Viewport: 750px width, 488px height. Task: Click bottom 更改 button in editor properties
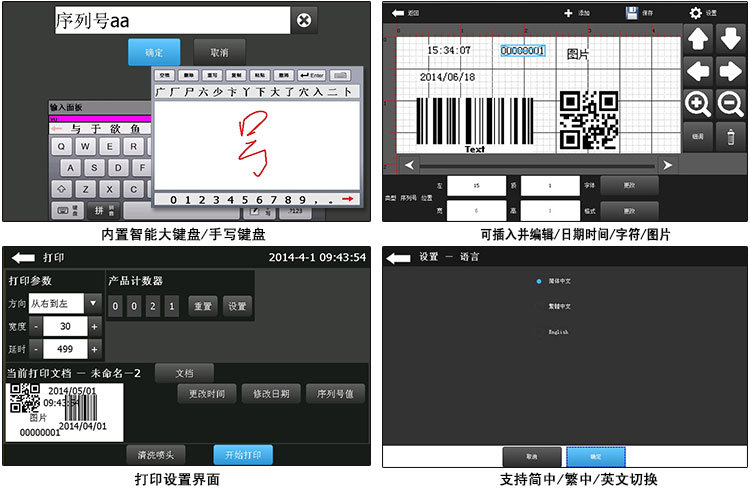(629, 211)
